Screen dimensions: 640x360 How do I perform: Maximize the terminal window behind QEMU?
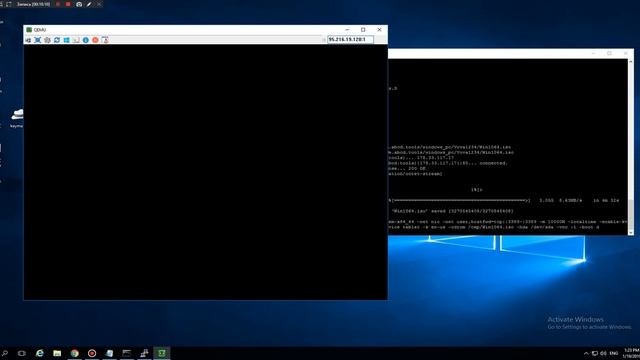pyautogui.click(x=609, y=53)
